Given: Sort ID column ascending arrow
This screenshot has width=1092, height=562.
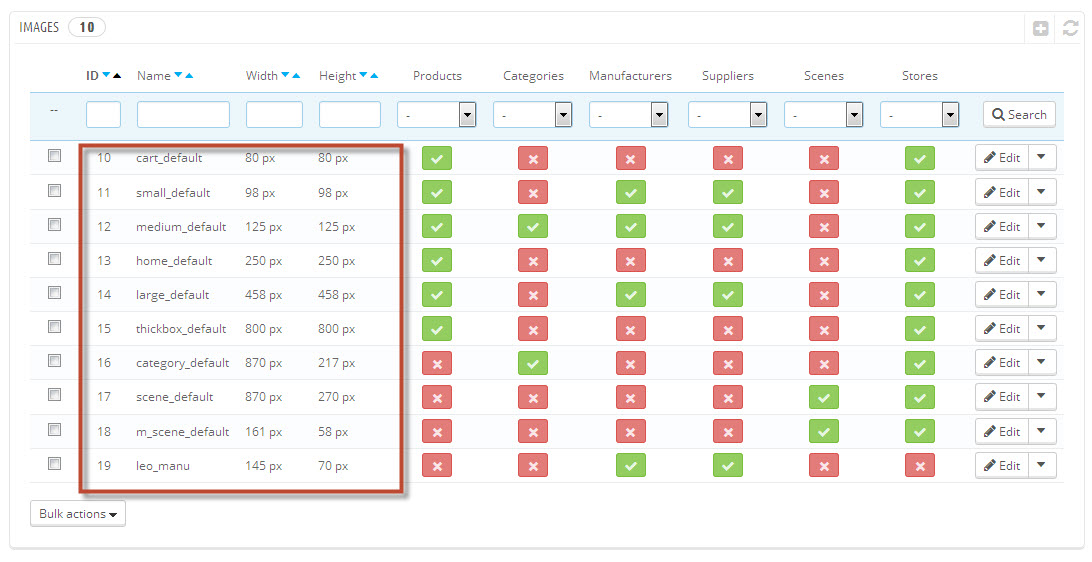Looking at the screenshot, I should tap(117, 75).
